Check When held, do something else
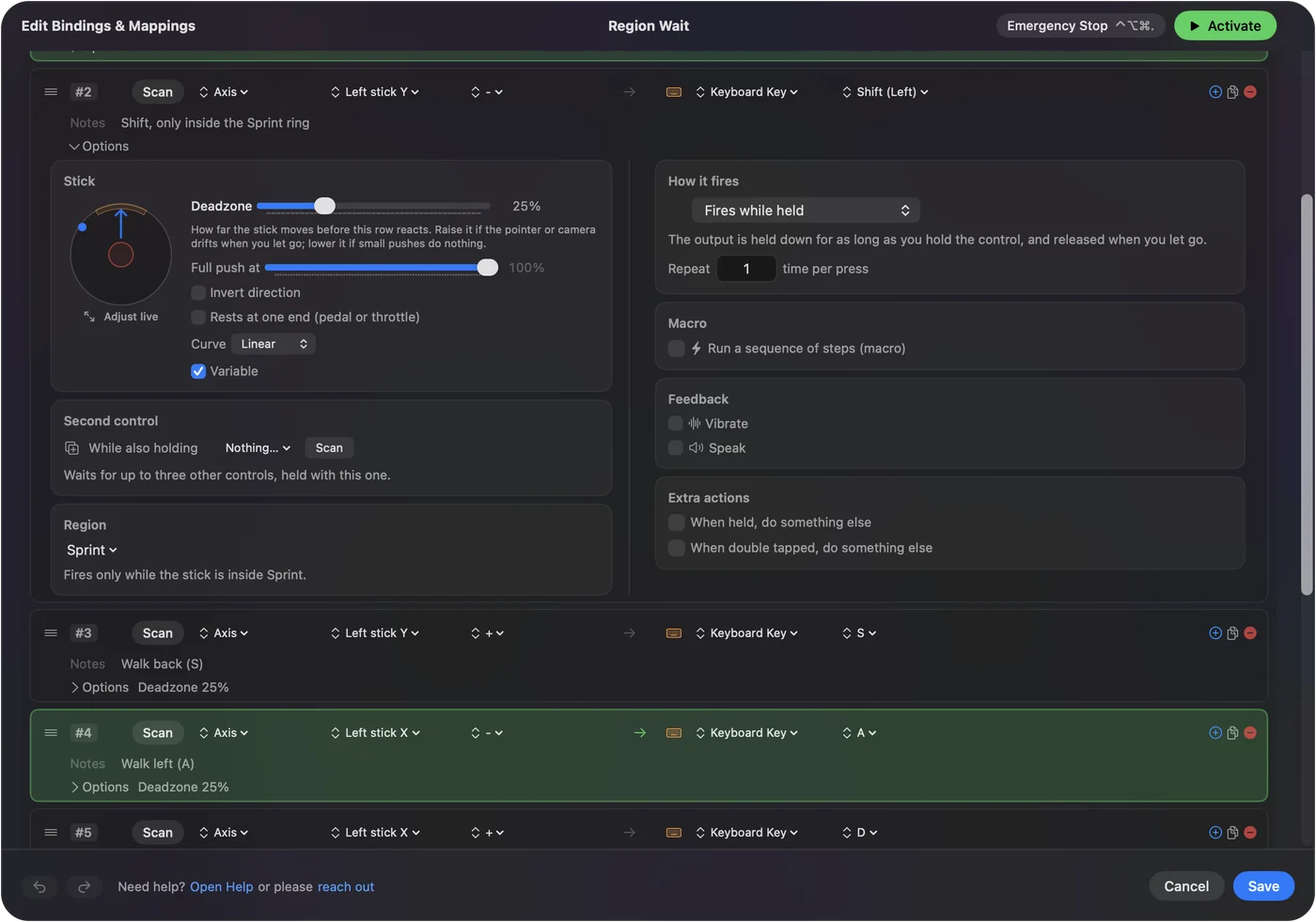The width and height of the screenshot is (1316, 922). pos(676,523)
